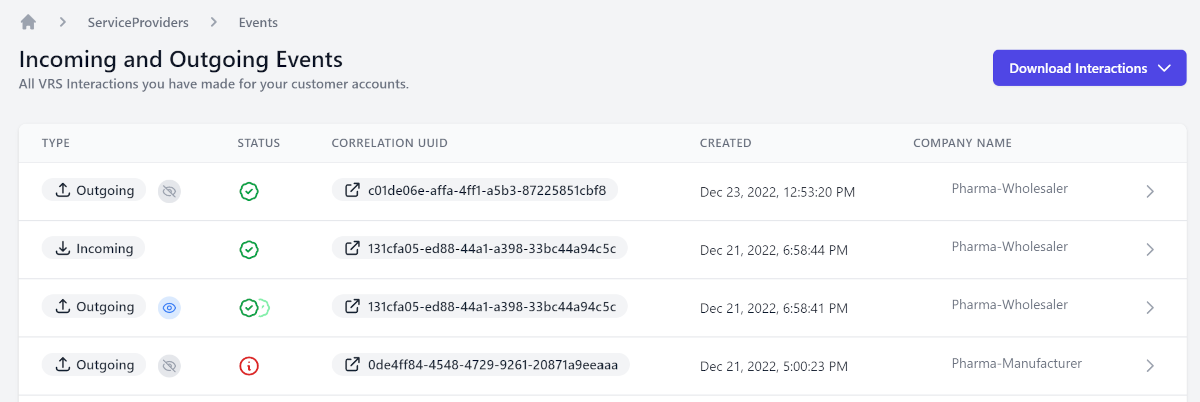Click the Events breadcrumb item

[x=258, y=22]
